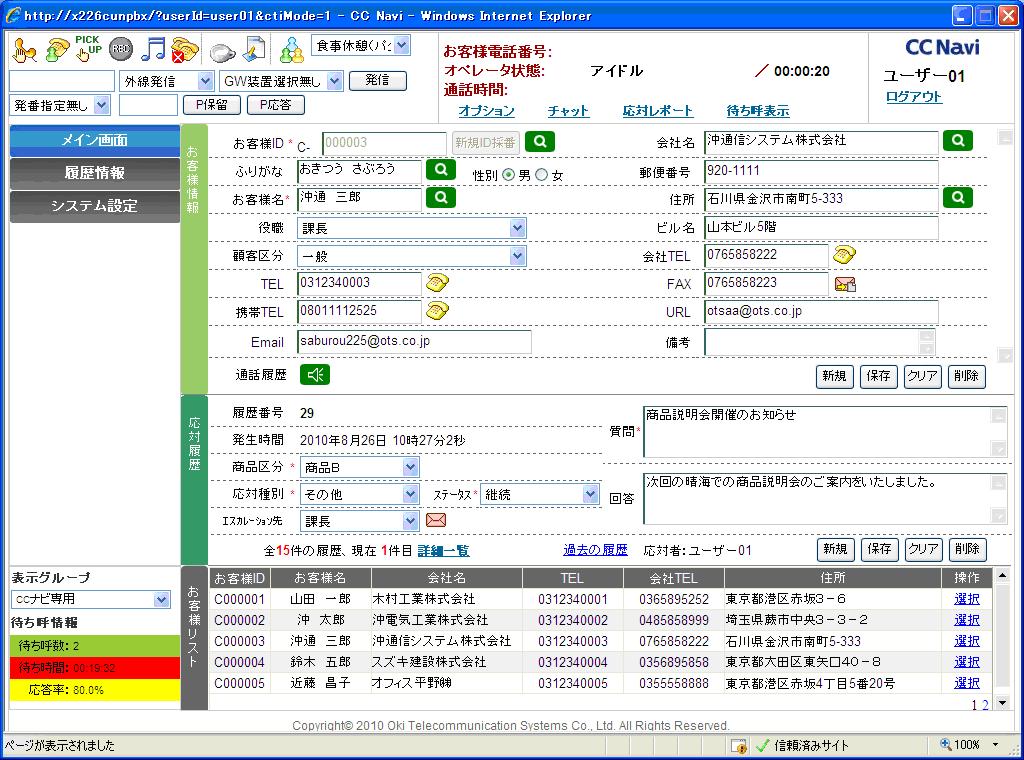Image resolution: width=1024 pixels, height=760 pixels.
Task: Click the answer call hand-phone icon
Action: 25,50
